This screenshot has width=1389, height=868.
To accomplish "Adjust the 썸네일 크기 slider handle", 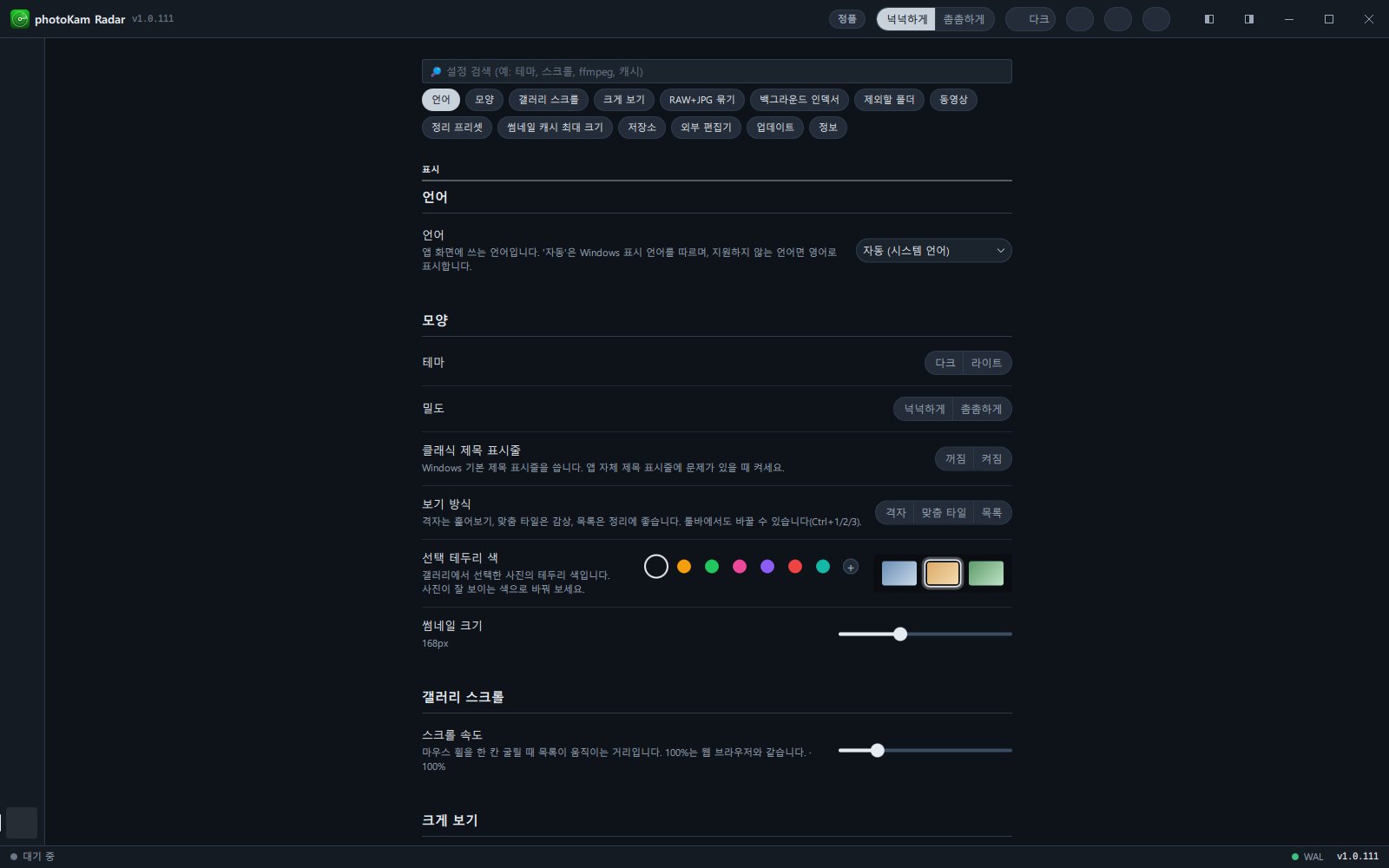I will coord(900,635).
